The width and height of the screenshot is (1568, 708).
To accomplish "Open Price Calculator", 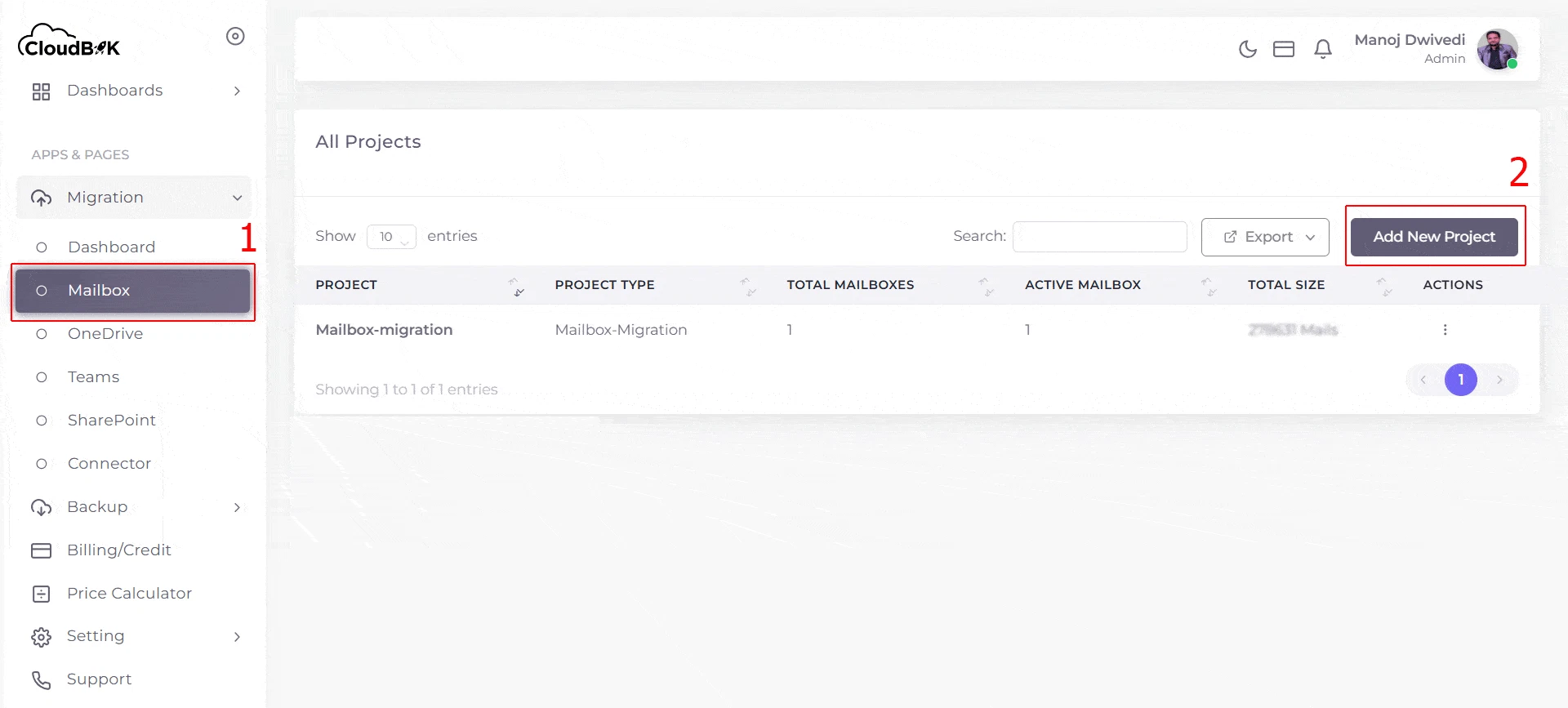I will (129, 594).
